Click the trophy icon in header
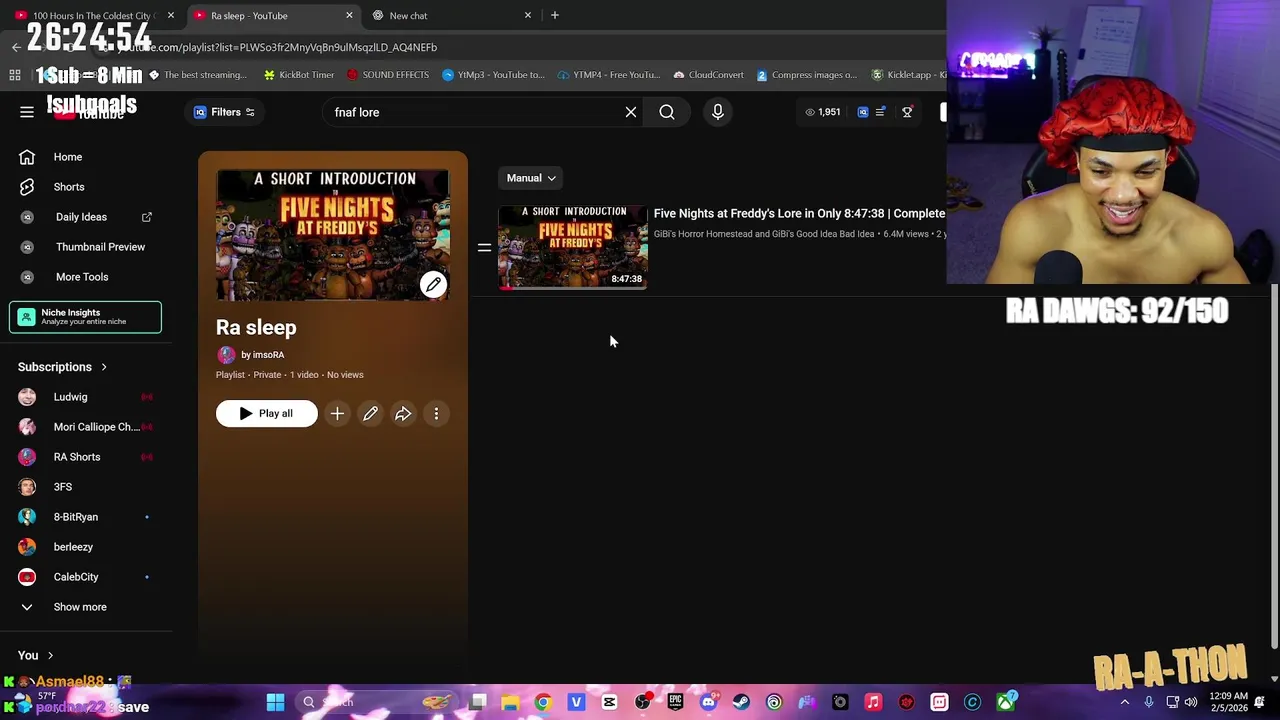Image resolution: width=1280 pixels, height=720 pixels. tap(907, 112)
